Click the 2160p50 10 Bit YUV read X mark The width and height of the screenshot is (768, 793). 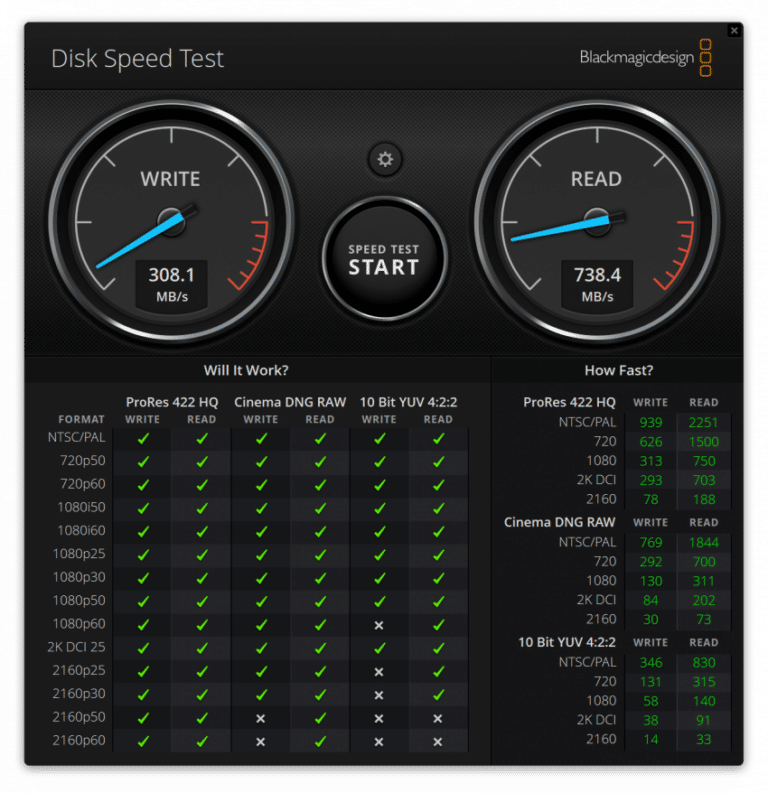click(x=438, y=719)
